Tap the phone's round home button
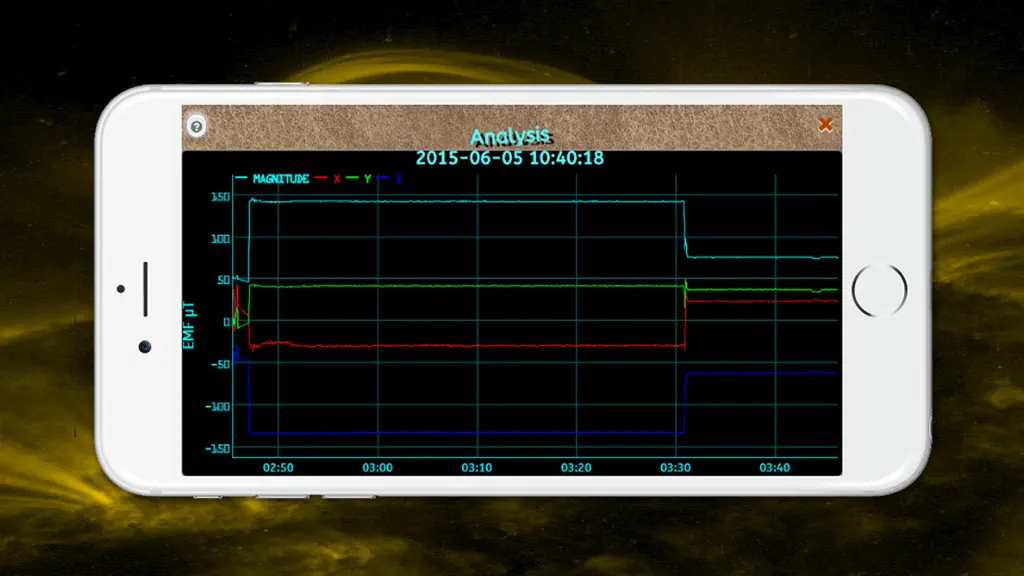 (879, 290)
